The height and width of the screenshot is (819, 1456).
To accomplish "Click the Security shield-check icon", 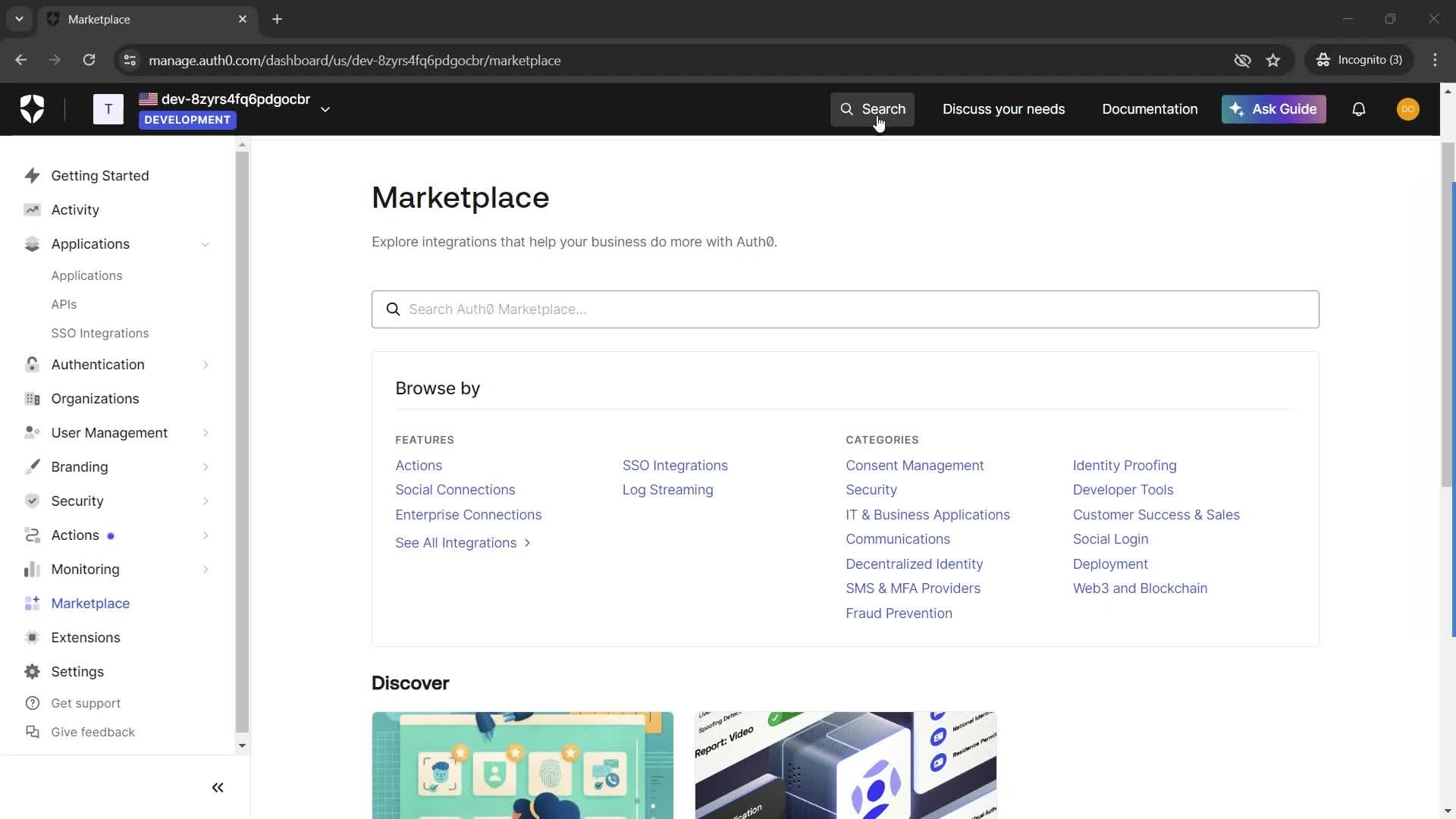I will pos(32,501).
